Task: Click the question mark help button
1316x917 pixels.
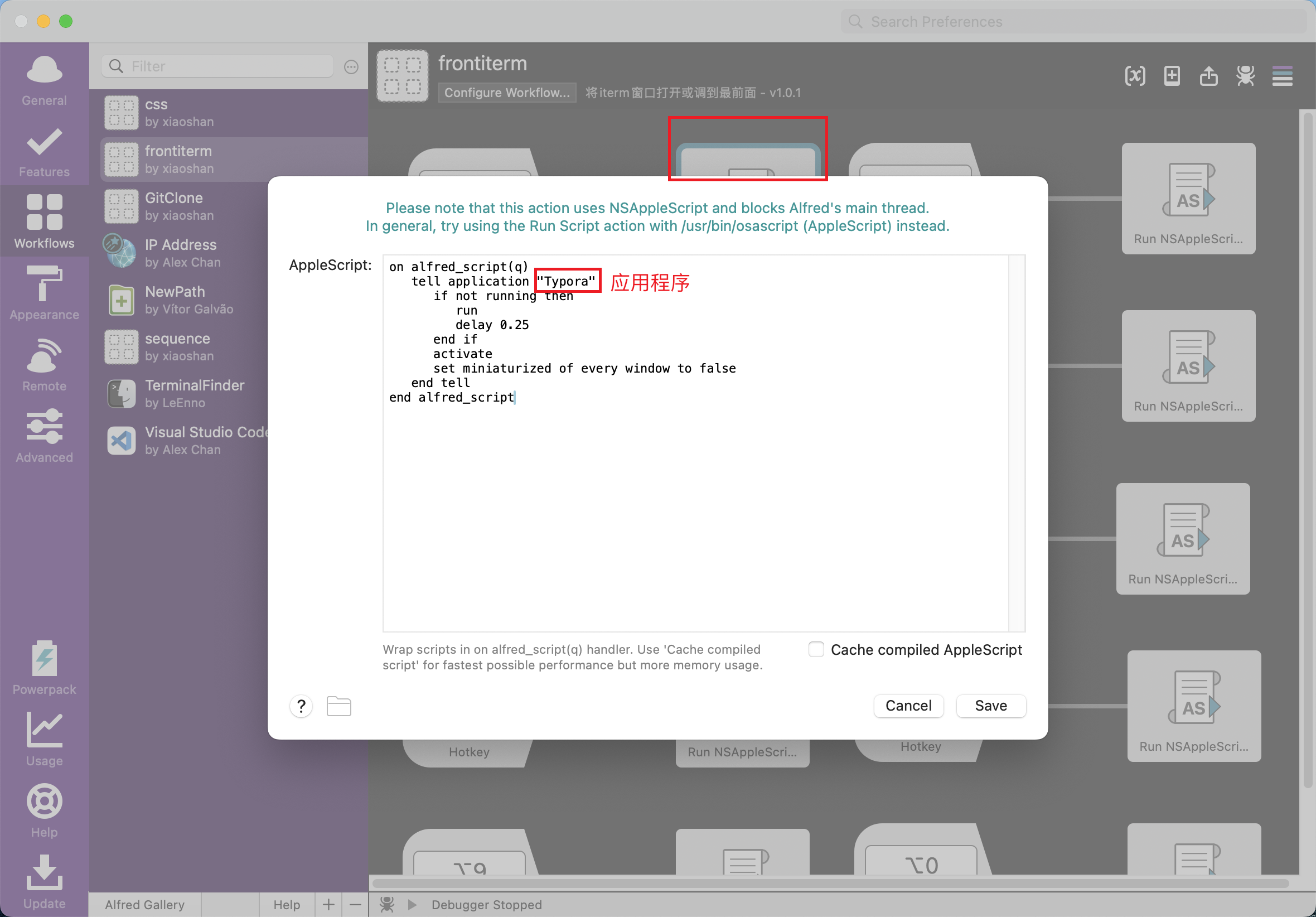Action: click(x=301, y=706)
